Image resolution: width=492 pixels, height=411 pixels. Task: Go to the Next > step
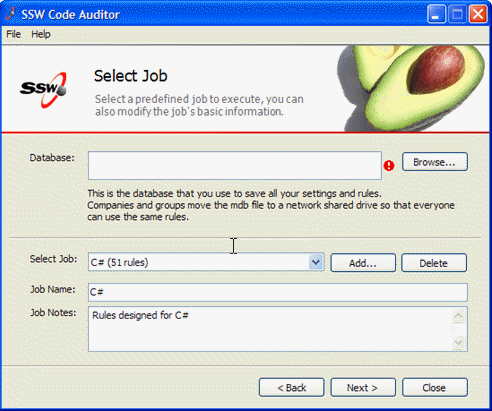click(363, 387)
